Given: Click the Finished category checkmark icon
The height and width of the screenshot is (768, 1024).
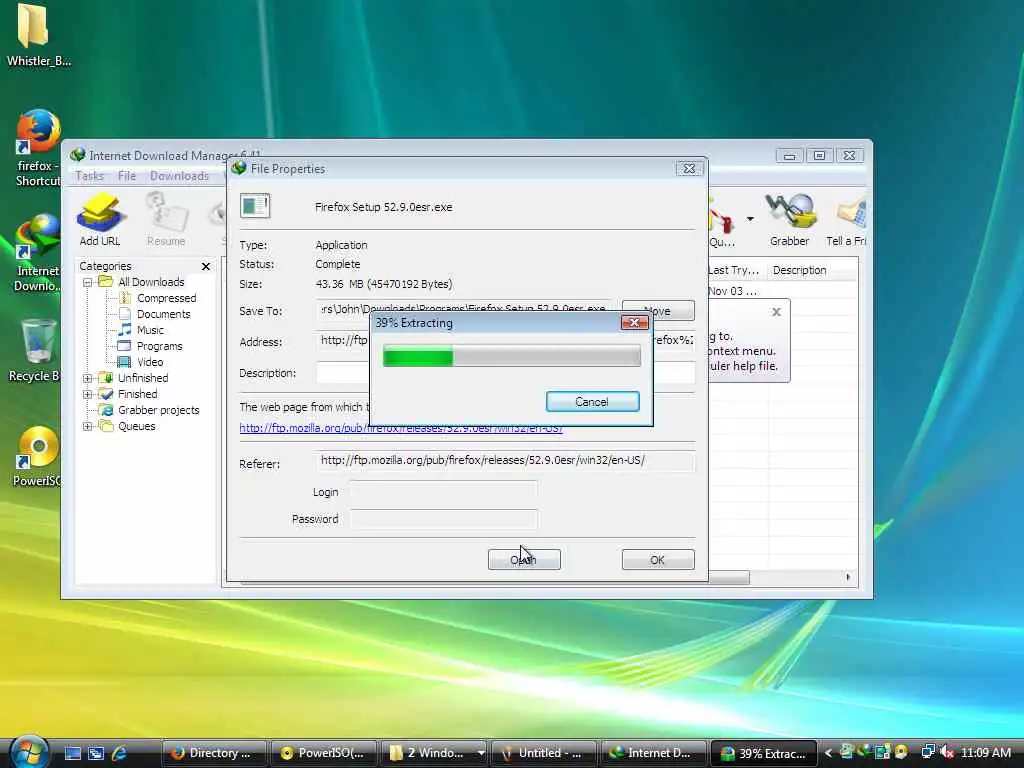Looking at the screenshot, I should [x=106, y=394].
